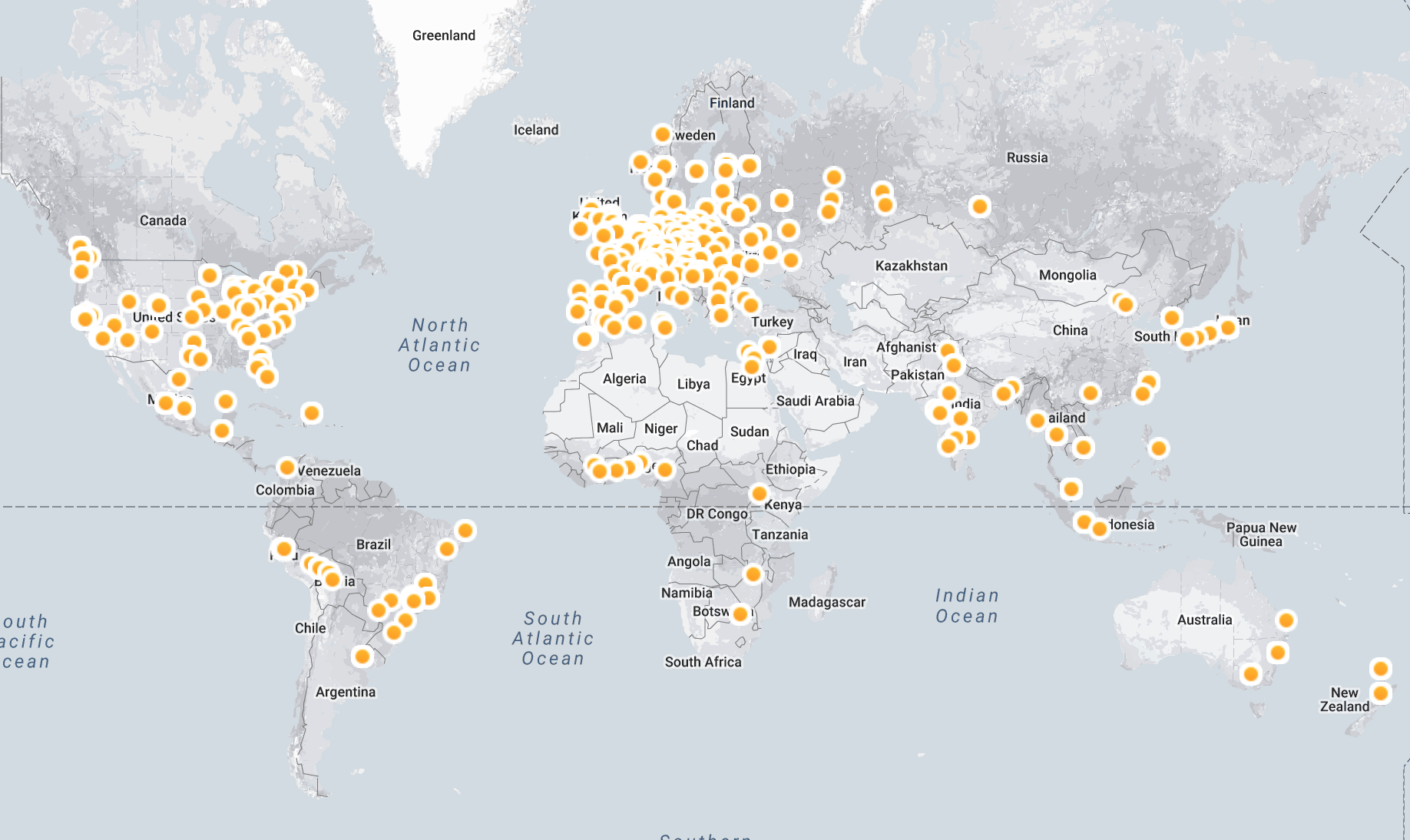The width and height of the screenshot is (1410, 840).
Task: Click the marker near Botswana
Action: pyautogui.click(x=740, y=613)
